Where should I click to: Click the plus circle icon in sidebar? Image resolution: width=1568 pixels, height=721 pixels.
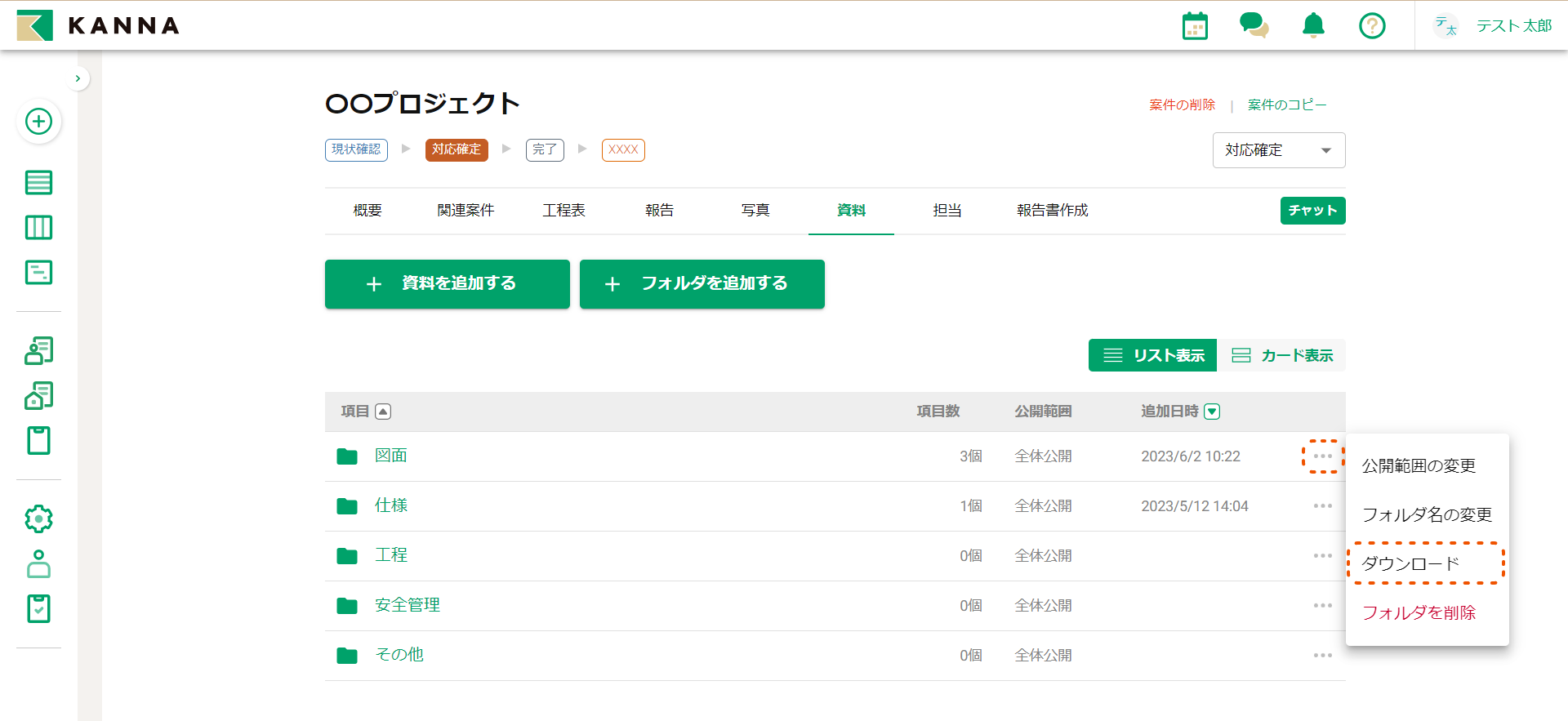(x=38, y=122)
